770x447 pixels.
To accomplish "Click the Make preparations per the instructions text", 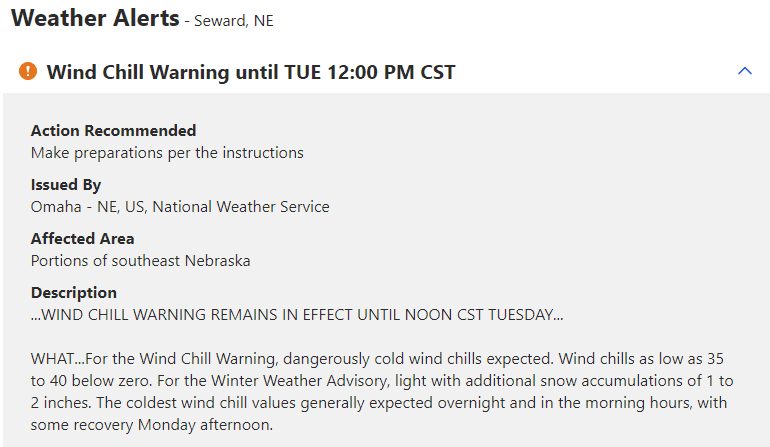I will click(167, 153).
